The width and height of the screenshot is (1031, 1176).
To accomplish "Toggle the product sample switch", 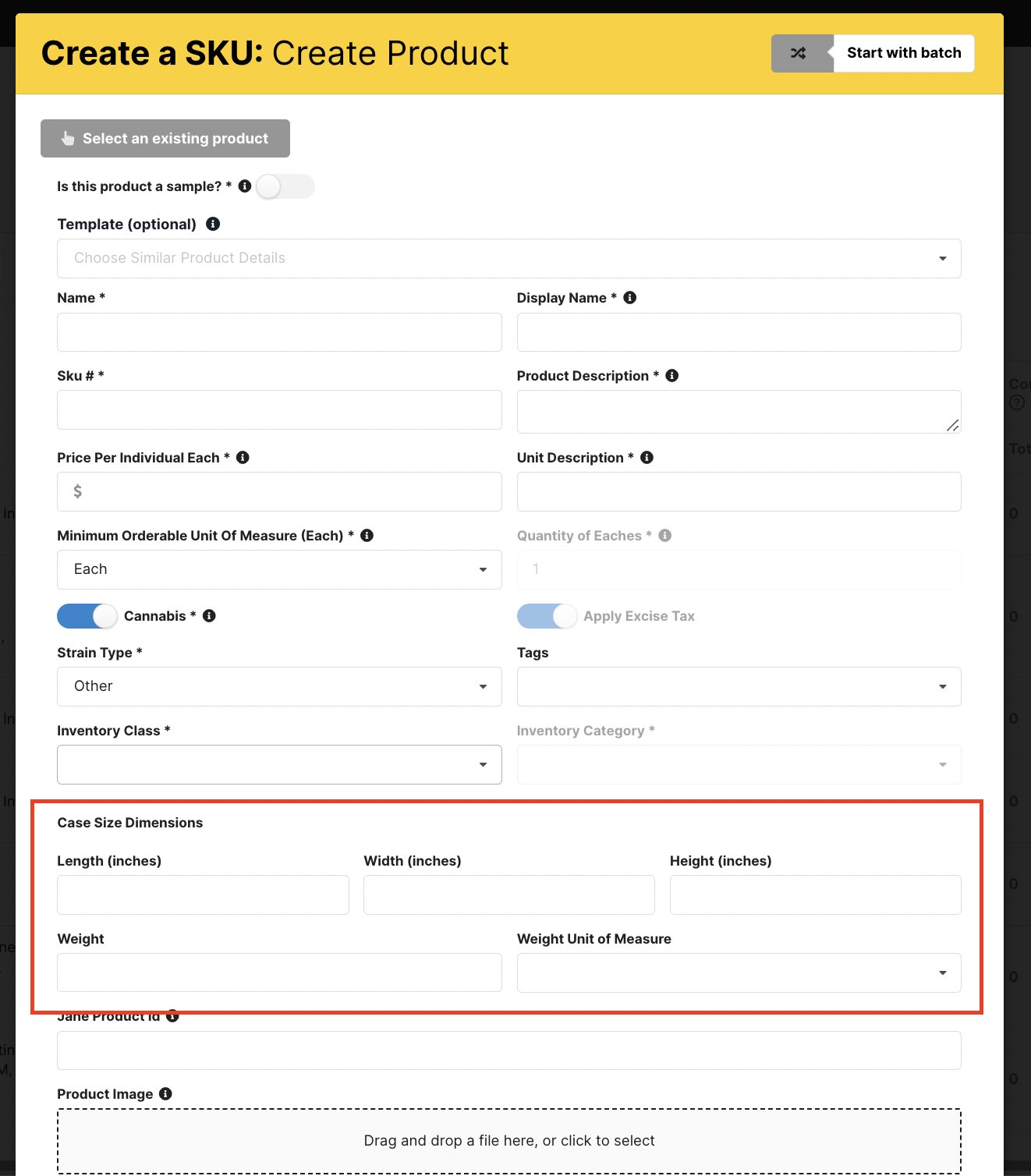I will 285,186.
